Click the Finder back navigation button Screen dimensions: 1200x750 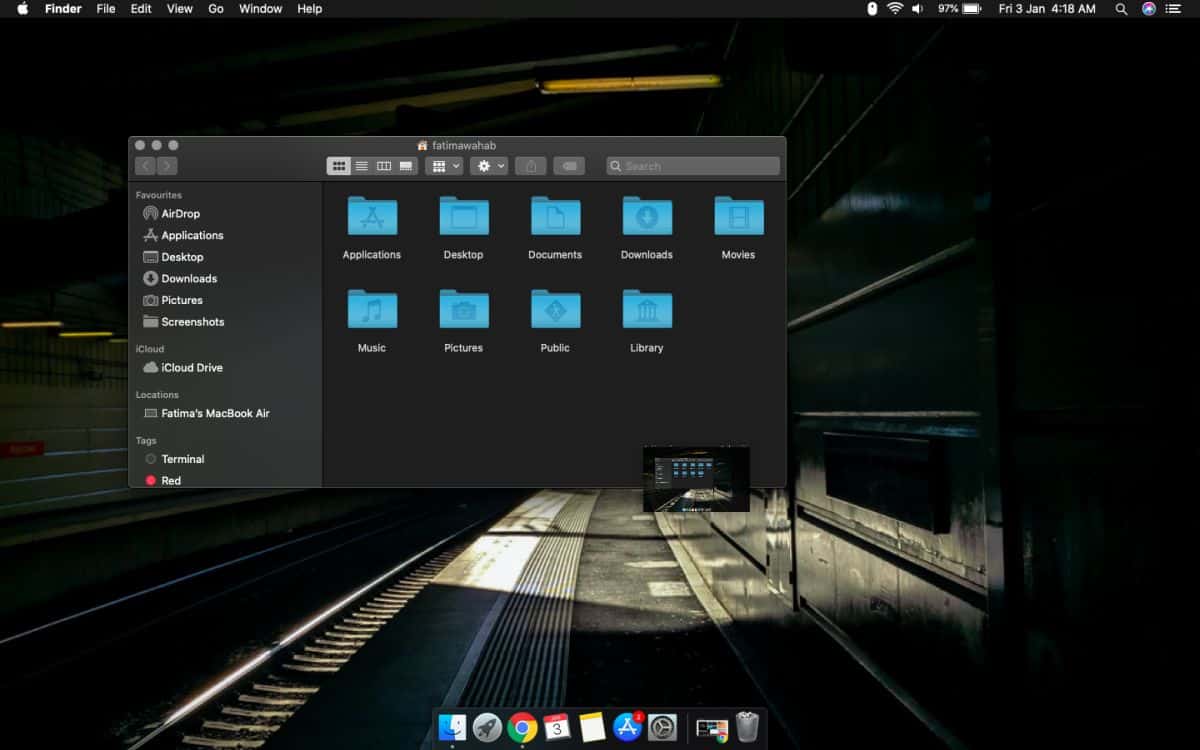(x=147, y=166)
